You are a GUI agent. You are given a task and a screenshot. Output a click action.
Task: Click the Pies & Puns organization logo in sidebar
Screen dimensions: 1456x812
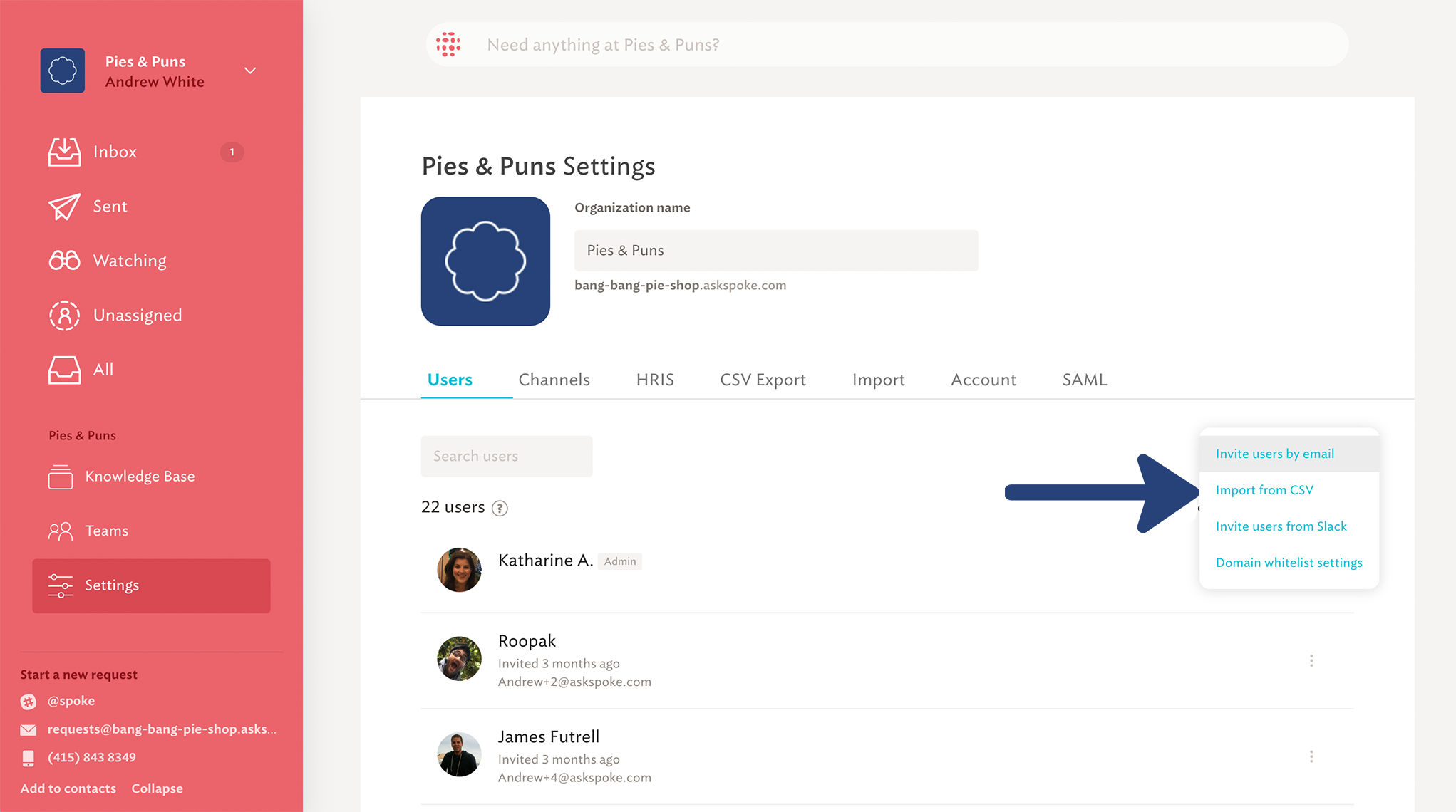63,71
